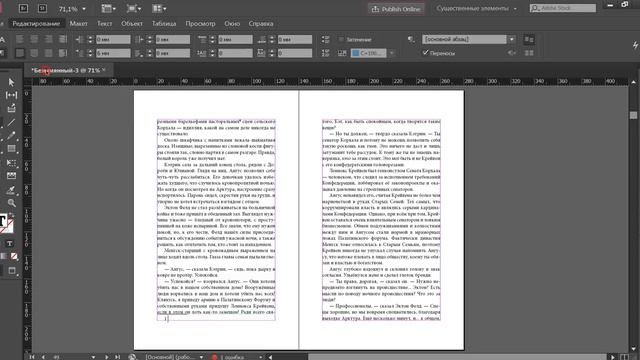This screenshot has height=360, width=640.
Task: Click the Adobe Stock search field
Action: 563,8
